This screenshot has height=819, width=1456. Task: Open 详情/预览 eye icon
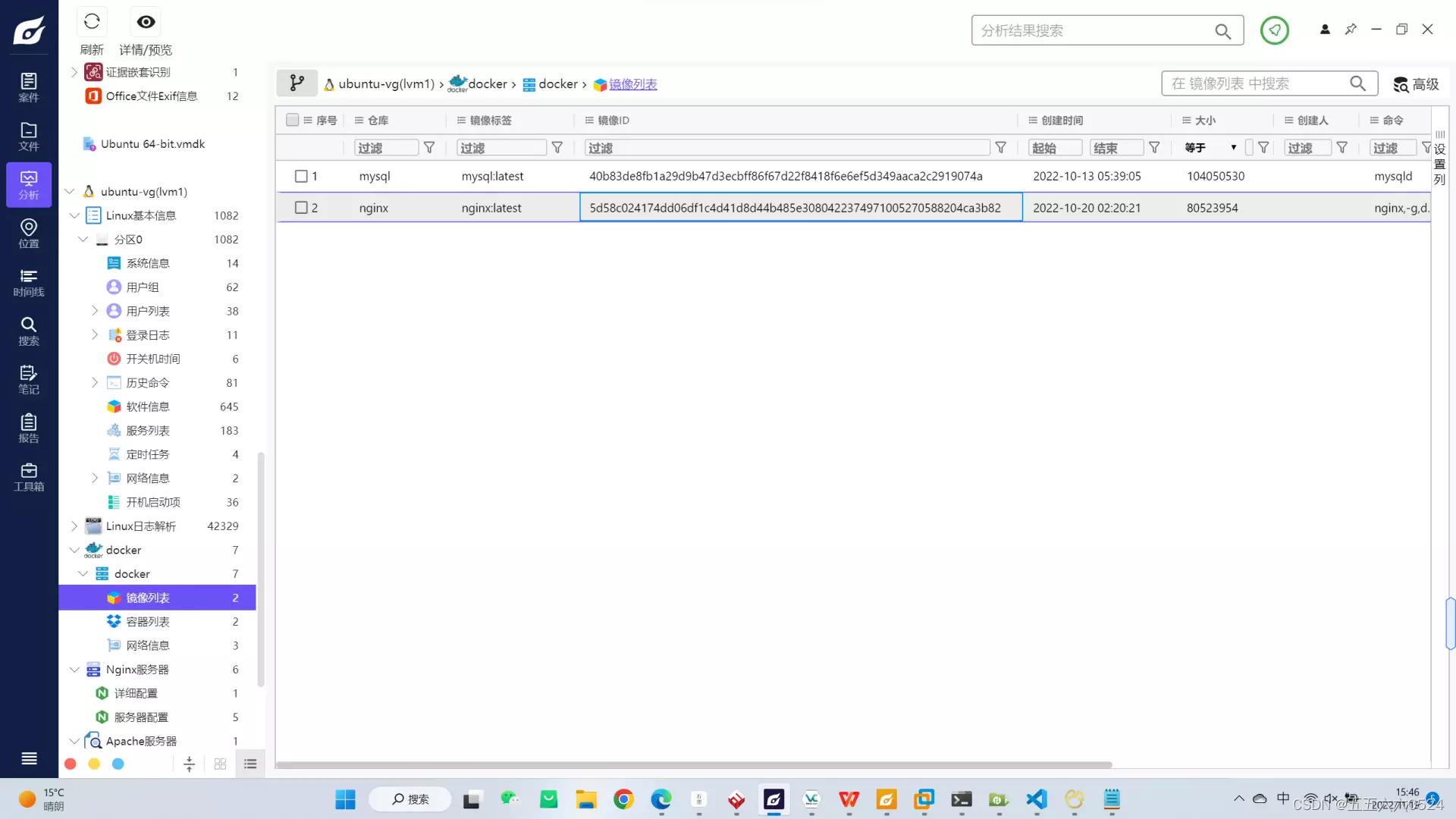[146, 22]
